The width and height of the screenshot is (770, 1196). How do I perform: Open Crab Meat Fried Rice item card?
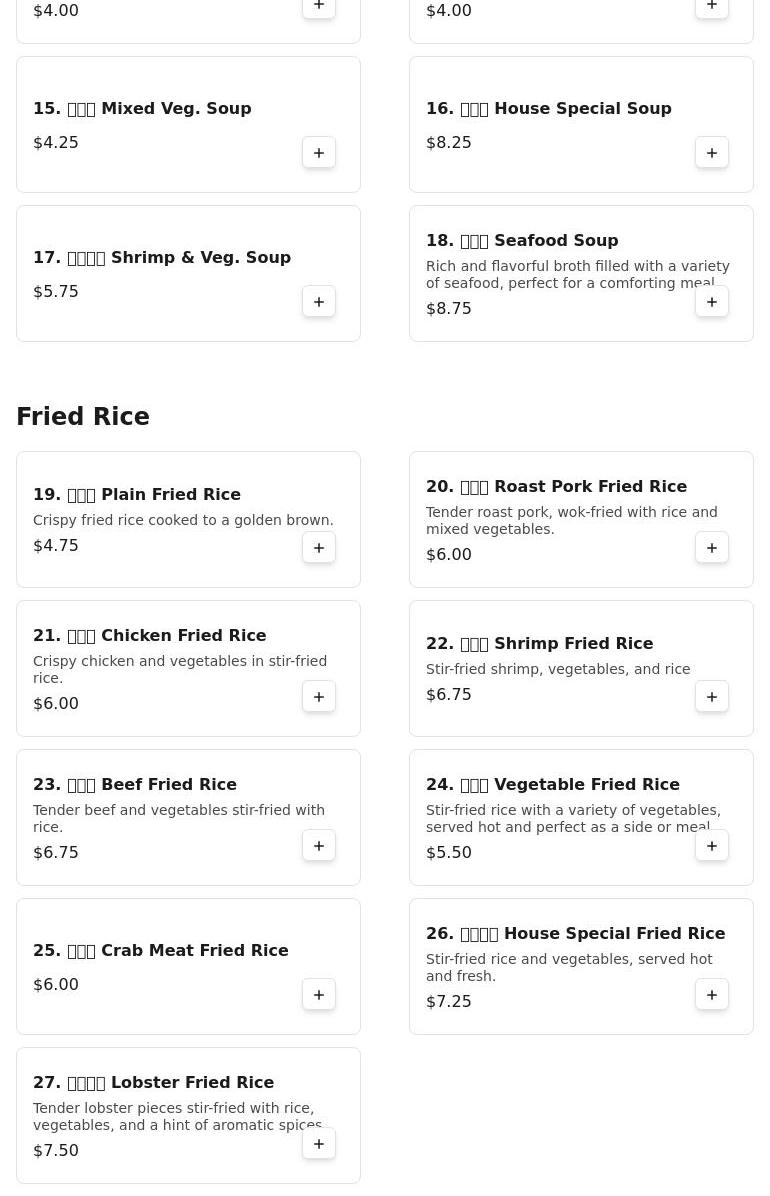click(160, 950)
